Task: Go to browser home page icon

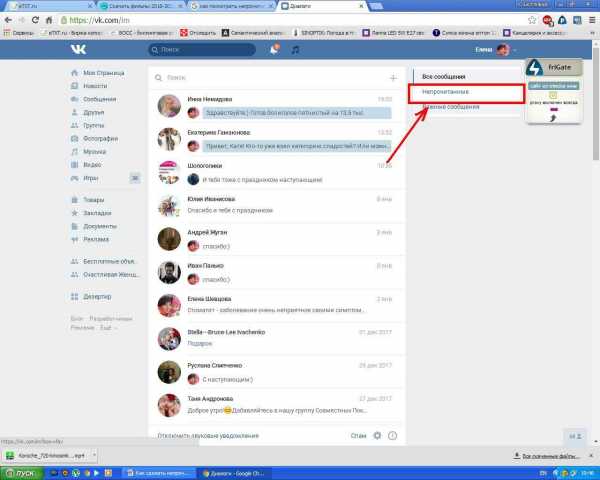Action: (x=49, y=20)
